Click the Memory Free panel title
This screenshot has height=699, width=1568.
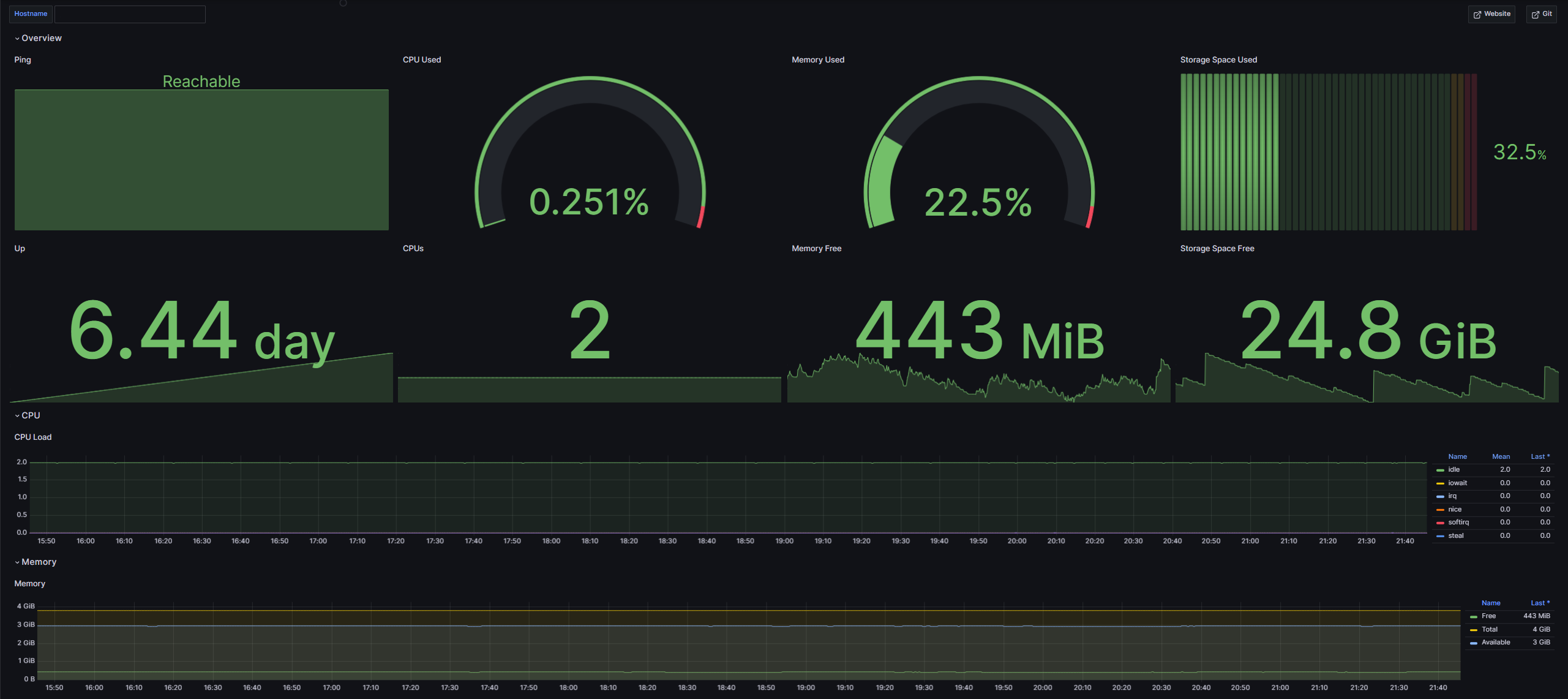pyautogui.click(x=816, y=248)
